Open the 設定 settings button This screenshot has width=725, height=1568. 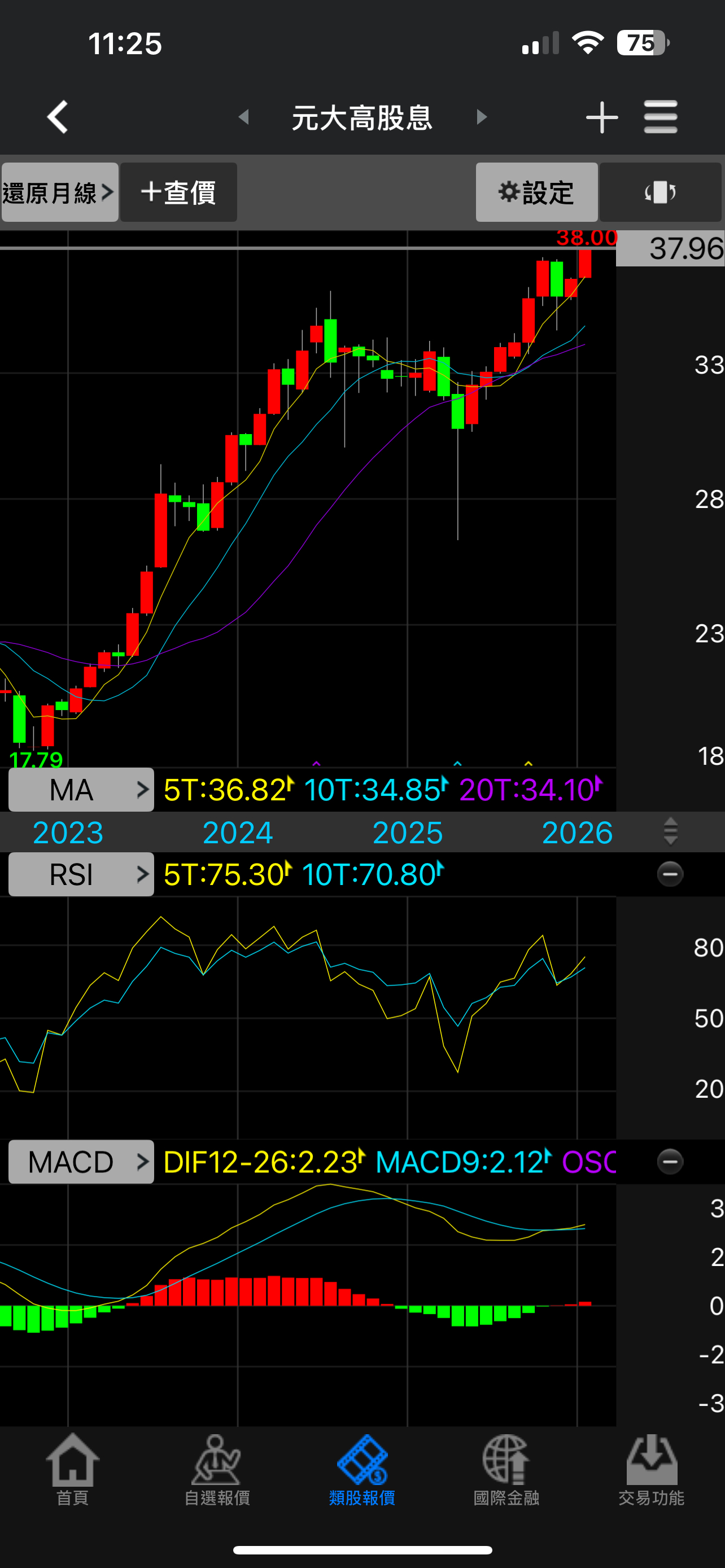536,192
